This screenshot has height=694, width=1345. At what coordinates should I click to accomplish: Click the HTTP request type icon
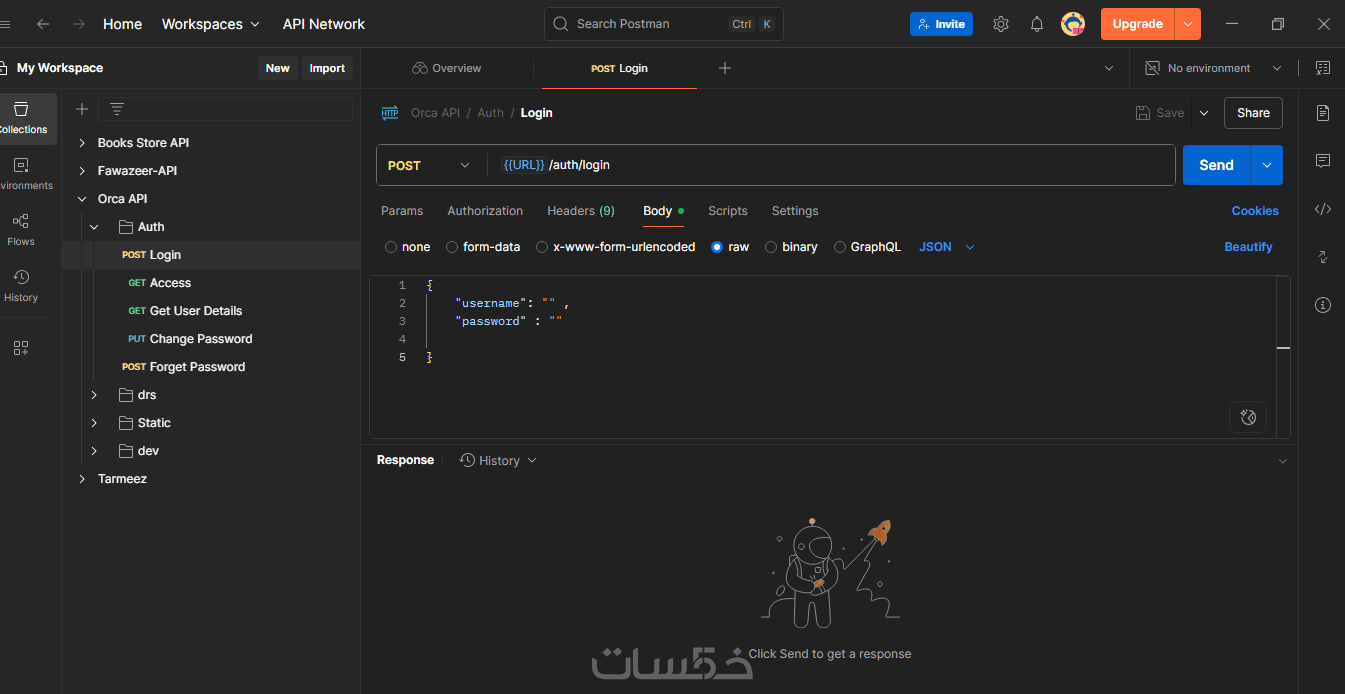(390, 113)
